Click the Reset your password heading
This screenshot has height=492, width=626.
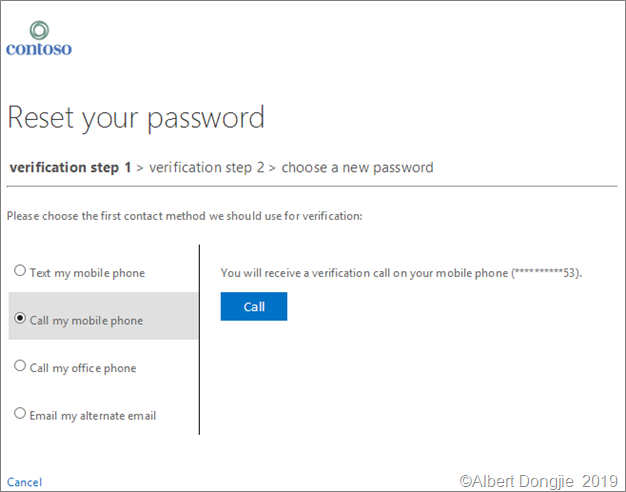coord(136,118)
